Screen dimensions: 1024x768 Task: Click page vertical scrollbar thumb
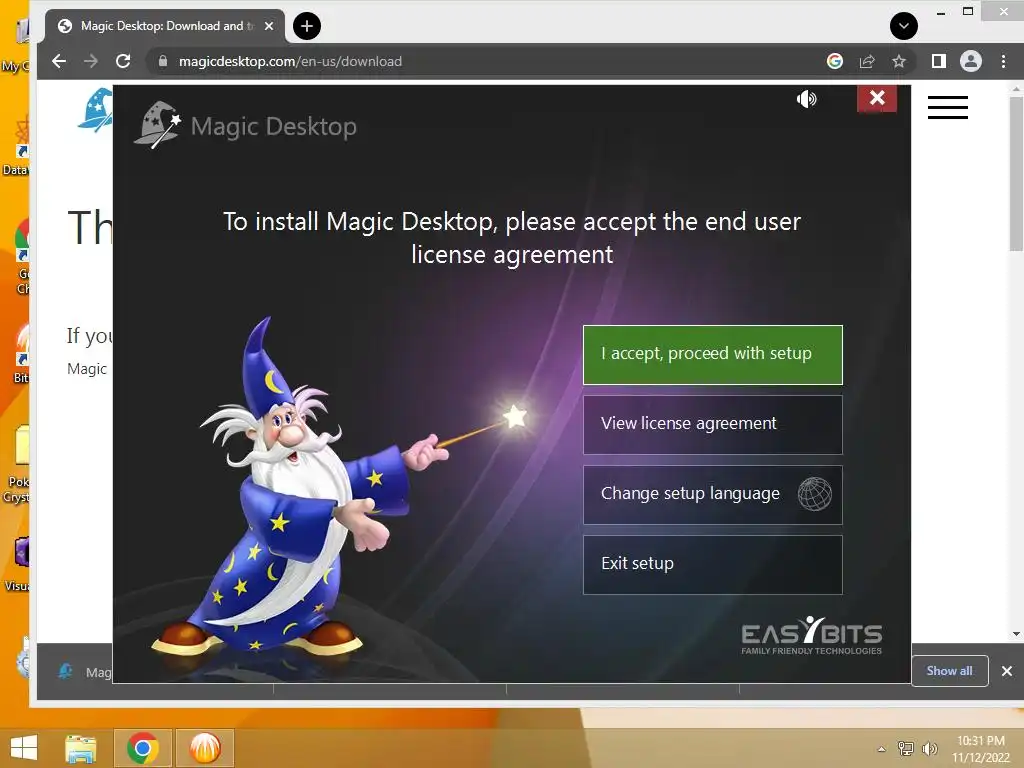(1016, 173)
